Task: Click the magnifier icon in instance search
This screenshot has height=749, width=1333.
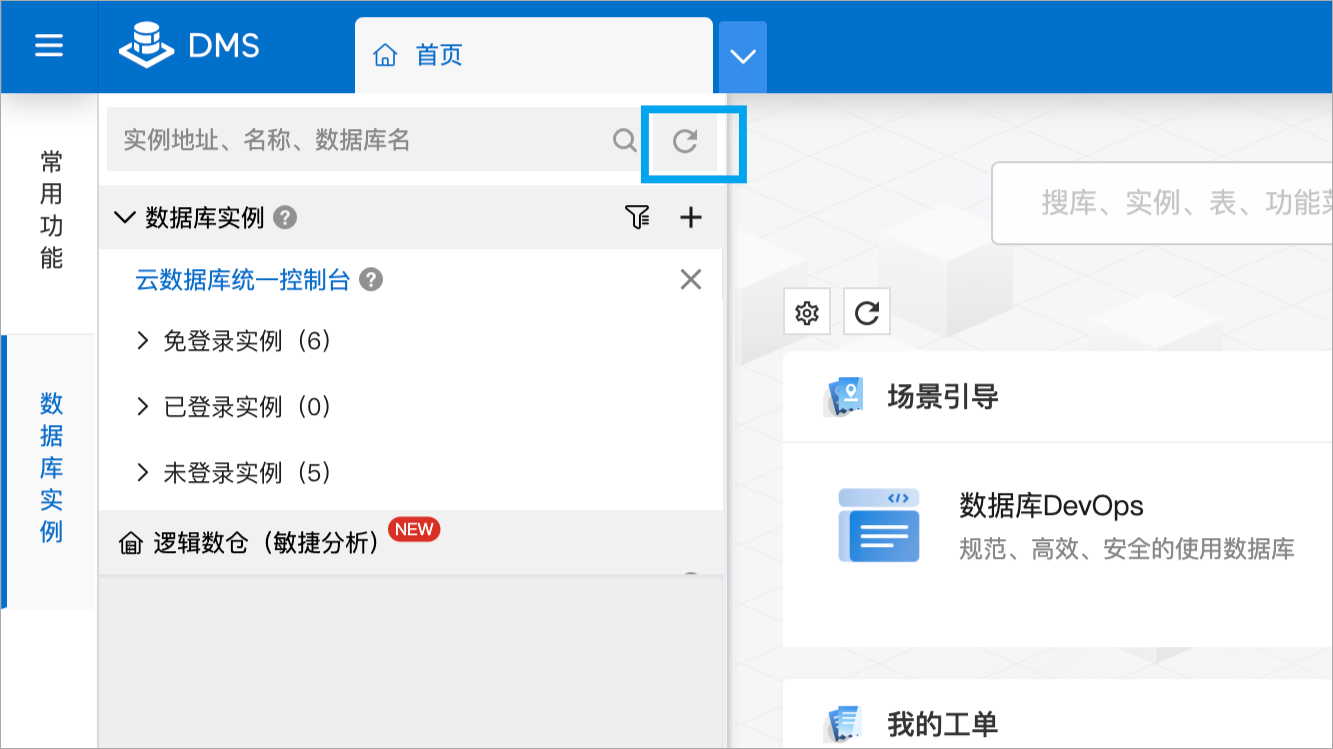Action: pyautogui.click(x=624, y=141)
